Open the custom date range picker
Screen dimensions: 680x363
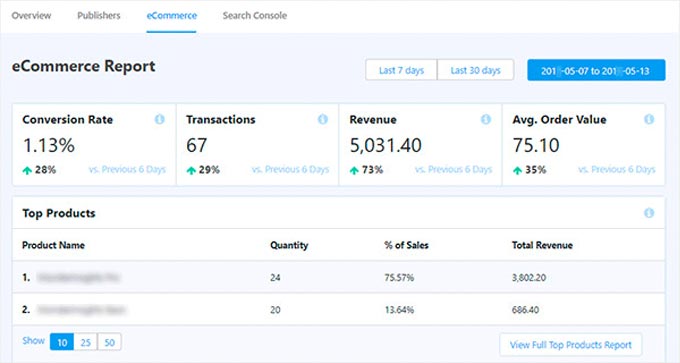coord(596,70)
